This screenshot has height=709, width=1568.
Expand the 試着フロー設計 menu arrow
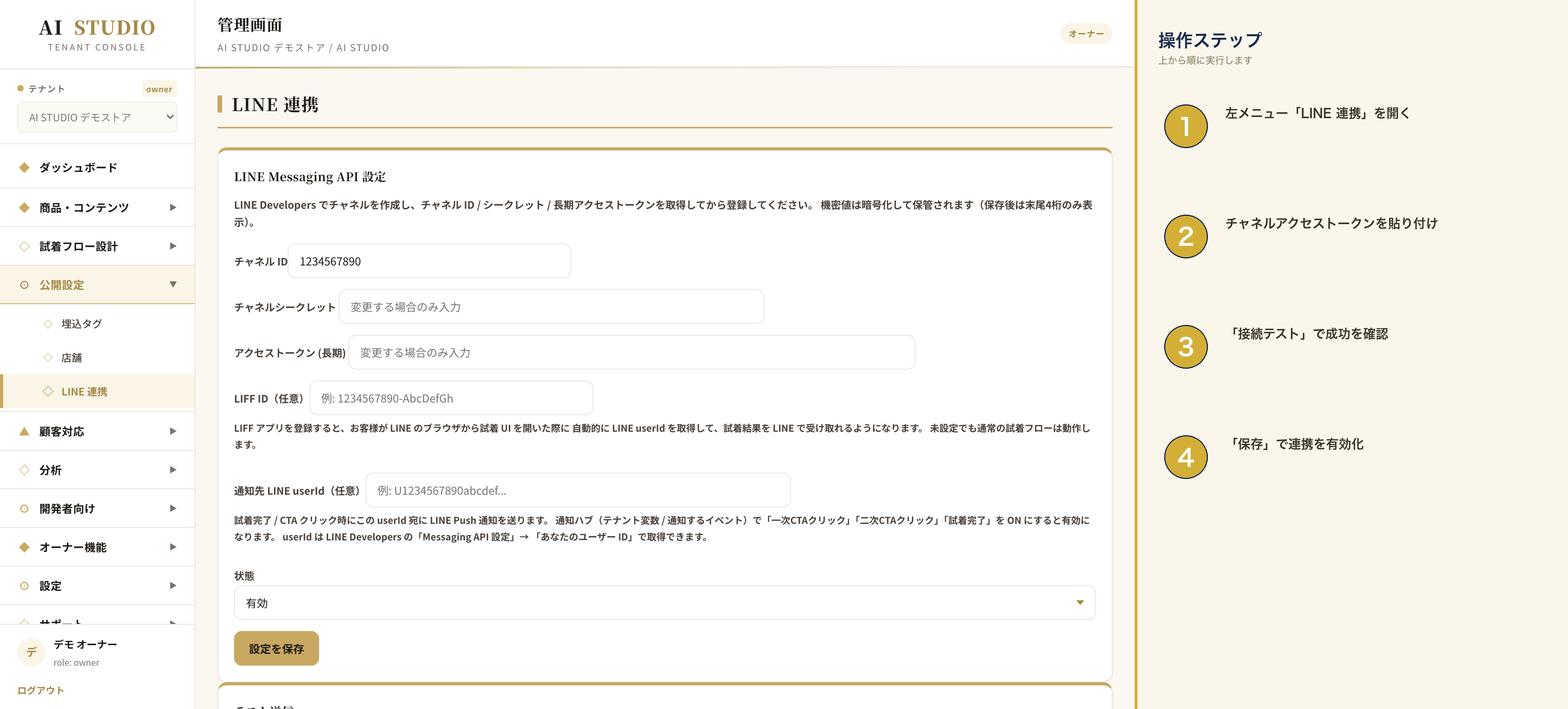[x=173, y=246]
